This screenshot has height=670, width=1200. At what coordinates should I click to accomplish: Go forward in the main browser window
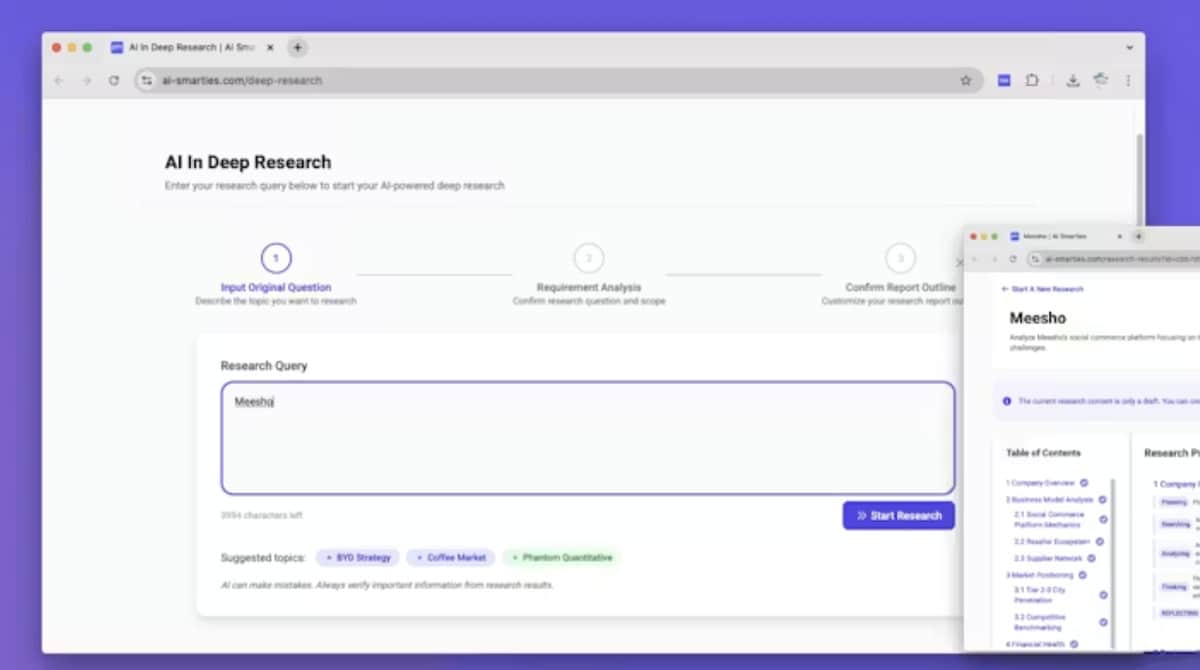(x=86, y=80)
